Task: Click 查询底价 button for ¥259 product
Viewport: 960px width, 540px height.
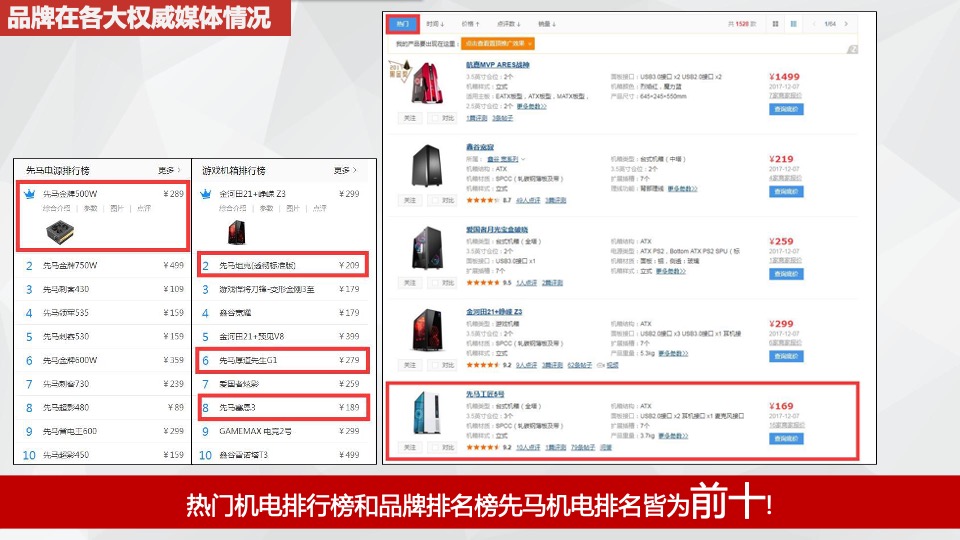Action: [x=786, y=274]
